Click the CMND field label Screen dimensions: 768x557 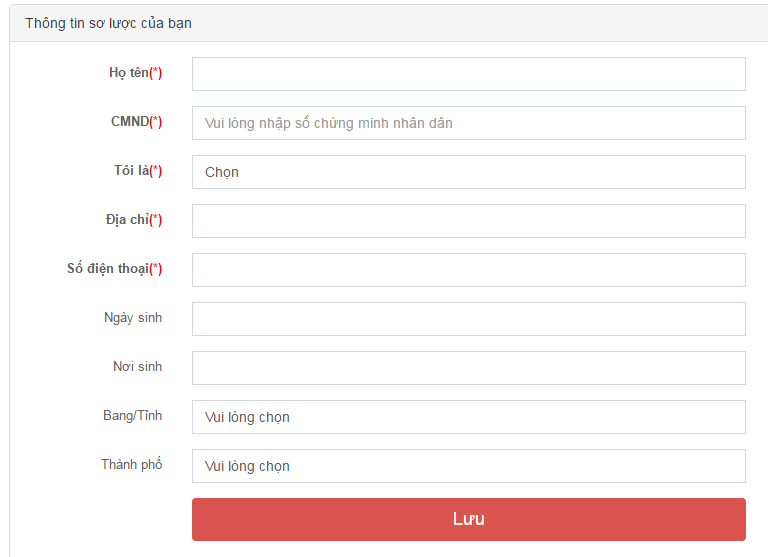136,122
